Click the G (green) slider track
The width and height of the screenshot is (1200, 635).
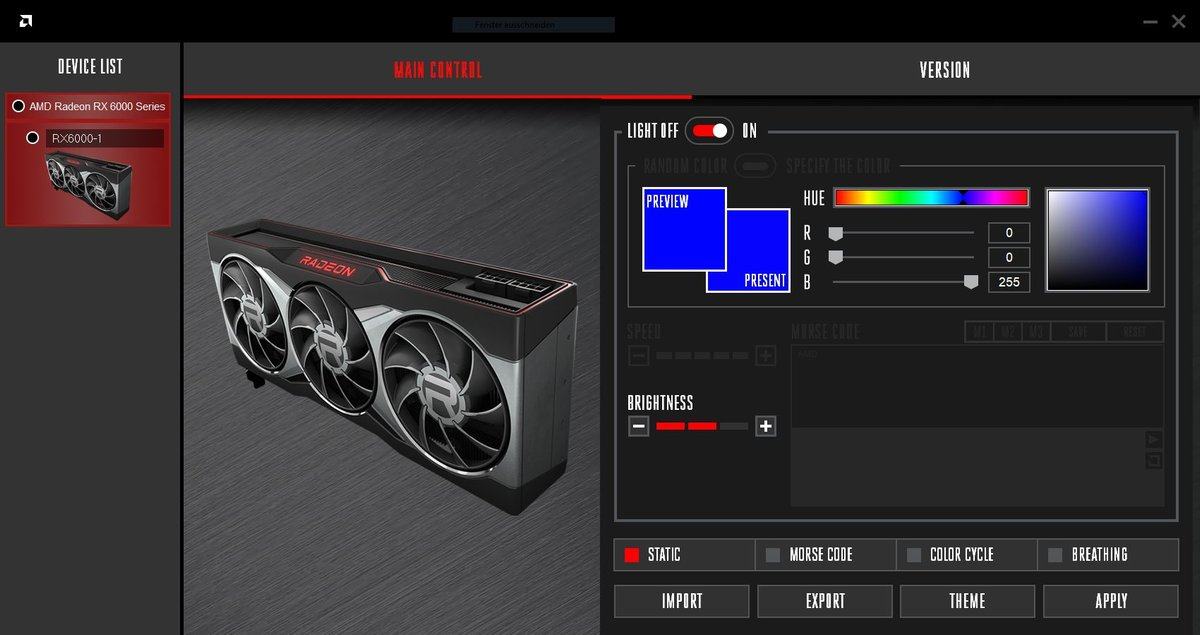903,257
